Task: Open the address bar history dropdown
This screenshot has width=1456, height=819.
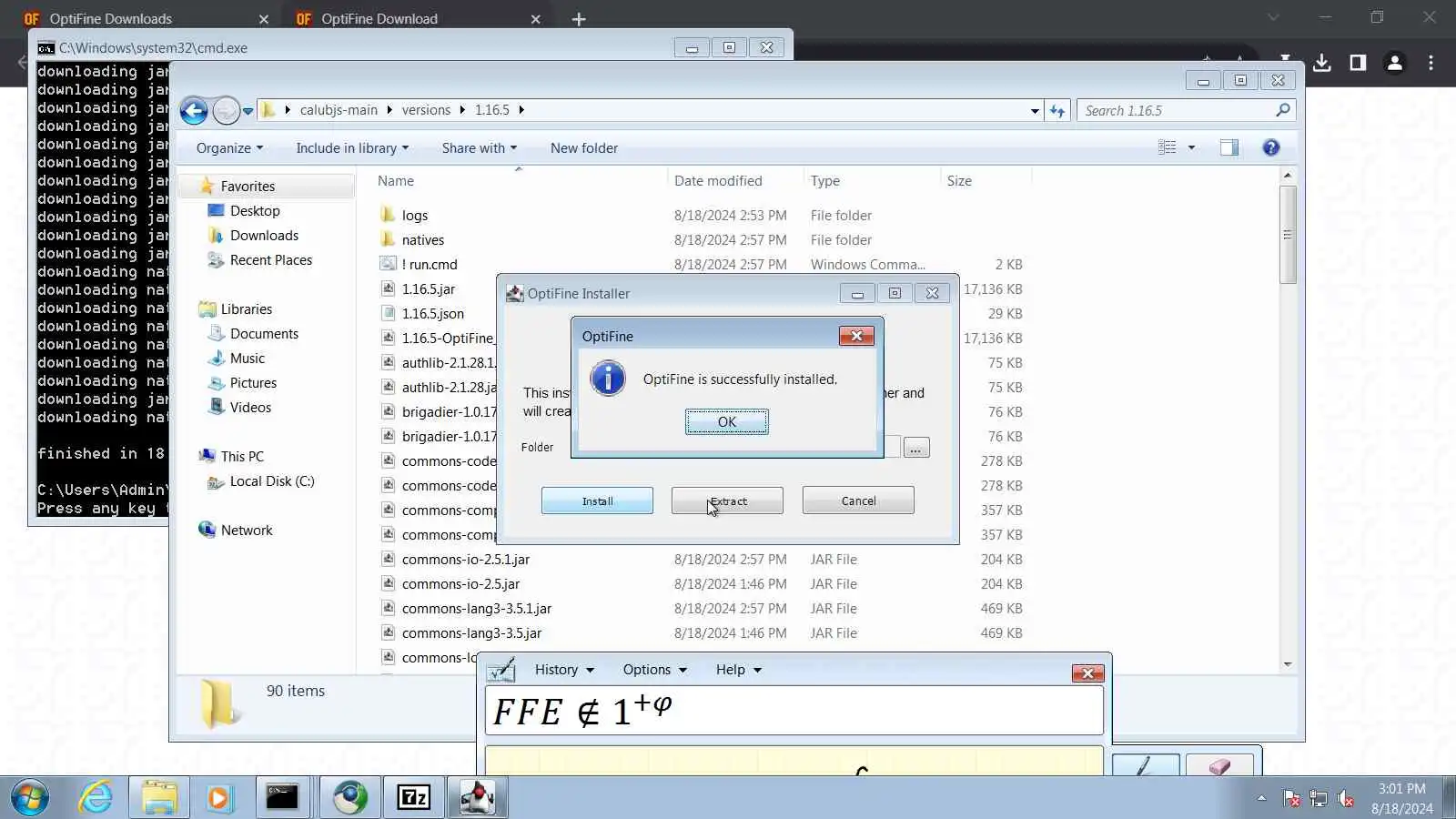Action: click(1035, 111)
